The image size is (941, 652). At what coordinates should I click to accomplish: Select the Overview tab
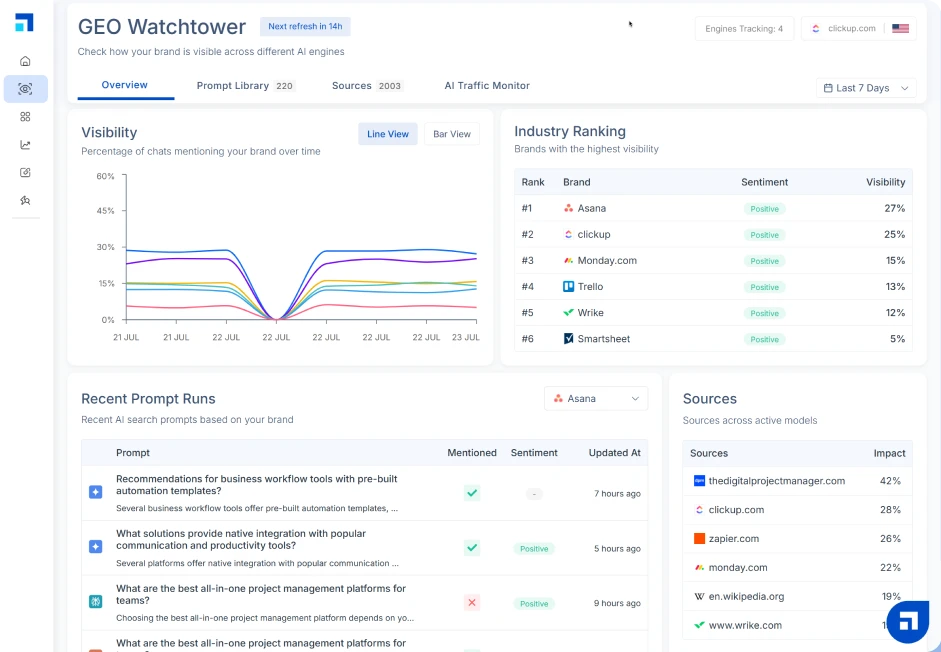pos(125,85)
